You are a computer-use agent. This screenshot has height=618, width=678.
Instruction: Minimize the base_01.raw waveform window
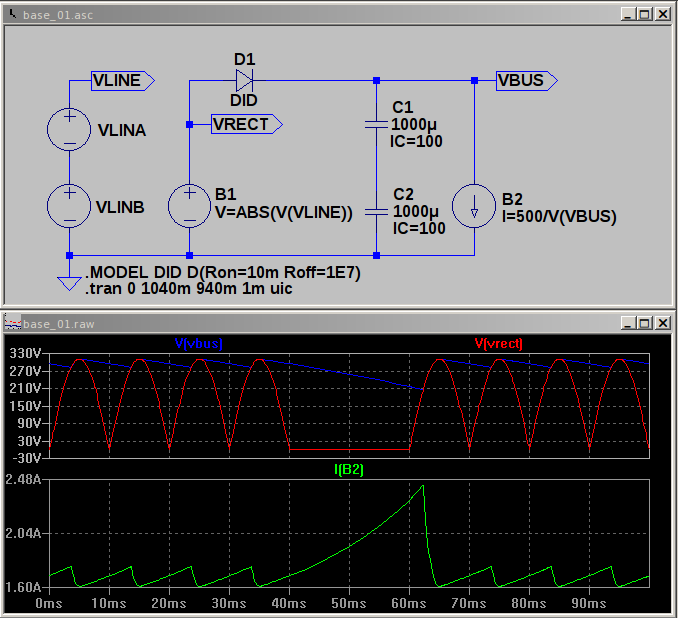(x=628, y=323)
